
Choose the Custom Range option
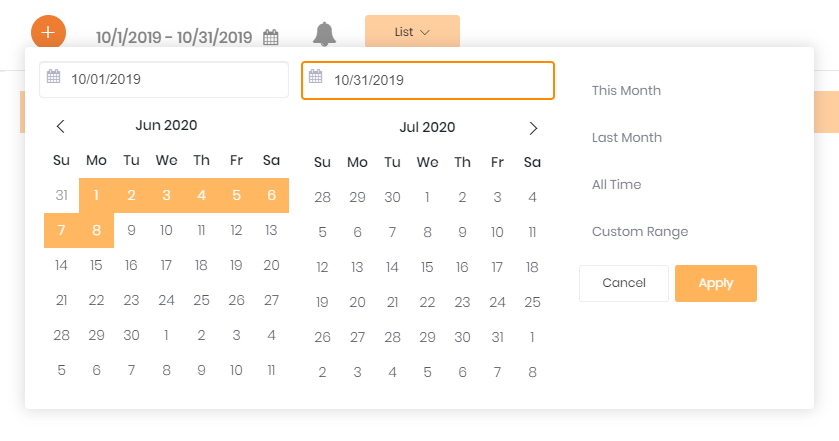[x=640, y=232]
